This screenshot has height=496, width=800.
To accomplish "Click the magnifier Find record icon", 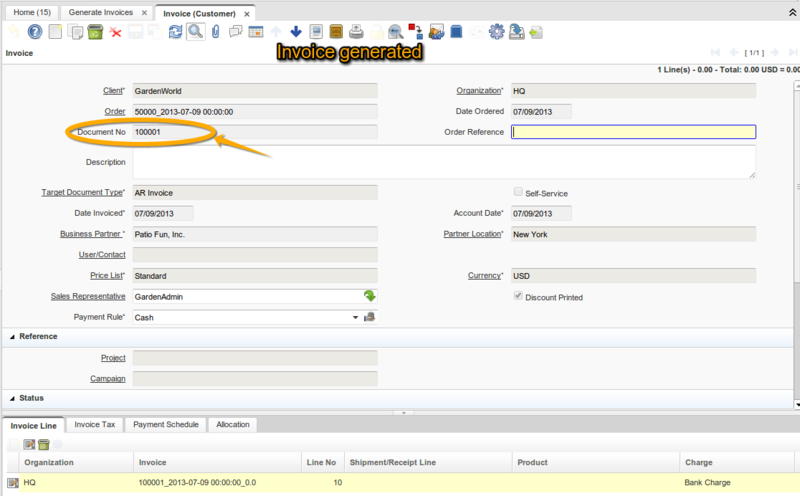I will click(x=195, y=32).
